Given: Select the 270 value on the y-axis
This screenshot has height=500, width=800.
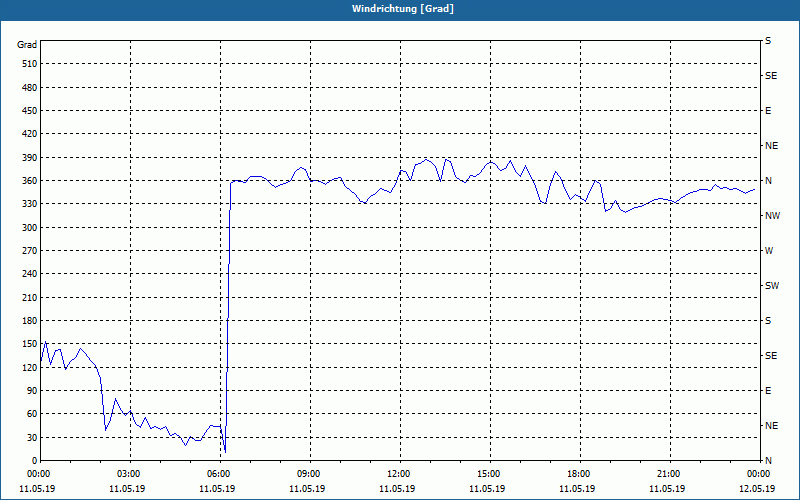Looking at the screenshot, I should point(30,251).
